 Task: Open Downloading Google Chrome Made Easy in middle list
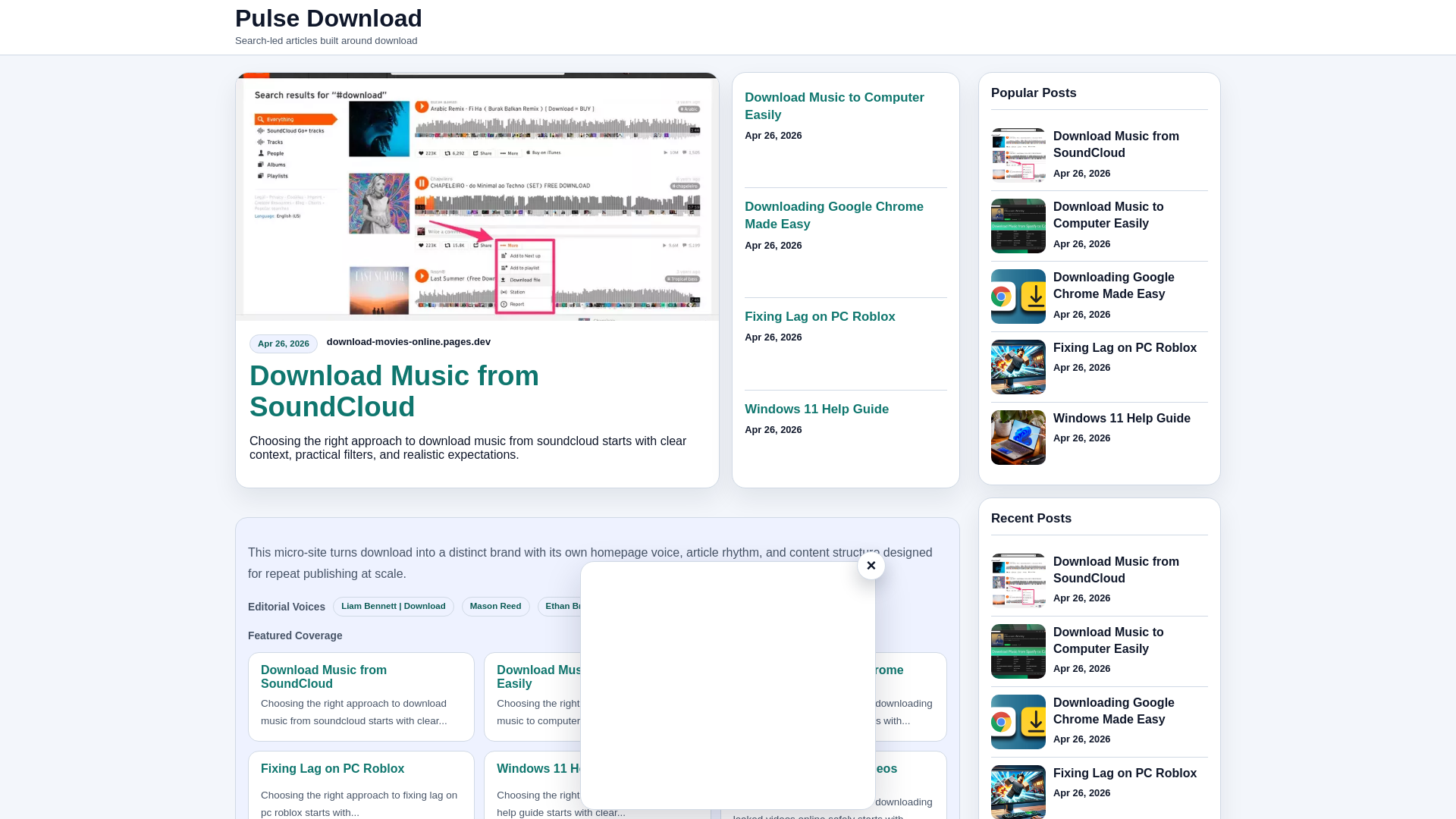[834, 215]
